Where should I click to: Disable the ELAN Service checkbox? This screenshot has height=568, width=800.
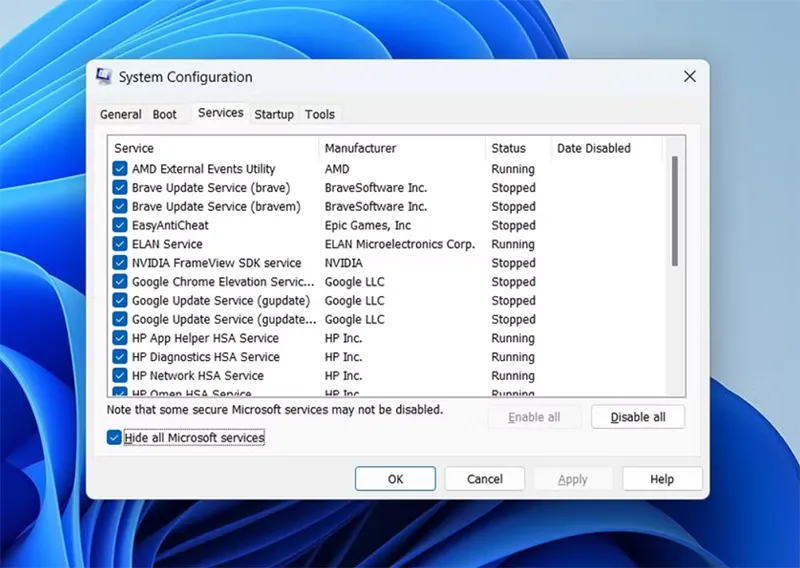(120, 244)
